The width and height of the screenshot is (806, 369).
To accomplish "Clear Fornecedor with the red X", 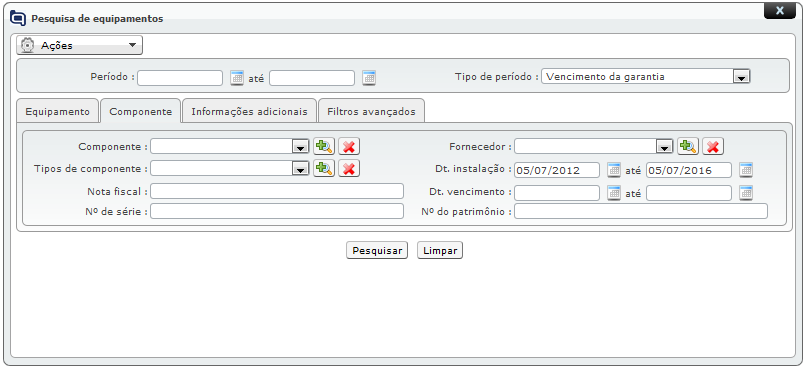I will (713, 146).
